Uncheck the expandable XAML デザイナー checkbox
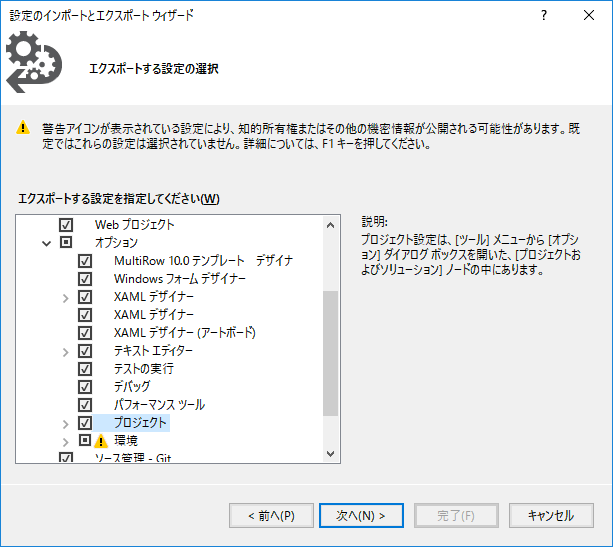 pos(85,297)
